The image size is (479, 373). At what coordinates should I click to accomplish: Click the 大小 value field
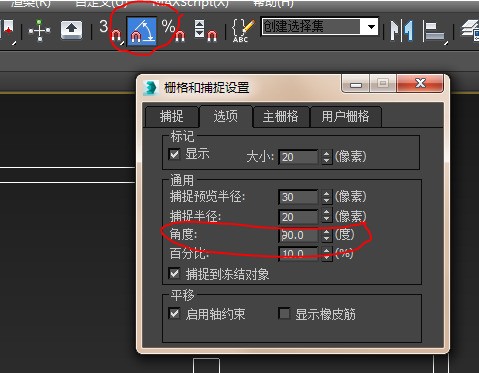(299, 157)
